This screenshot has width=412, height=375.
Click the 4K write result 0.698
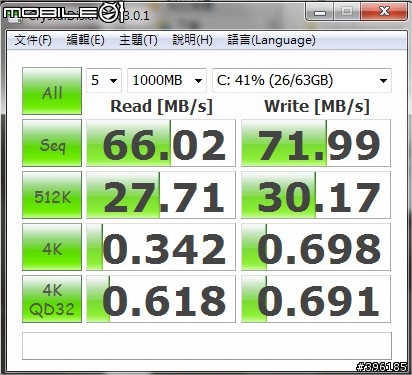(316, 247)
